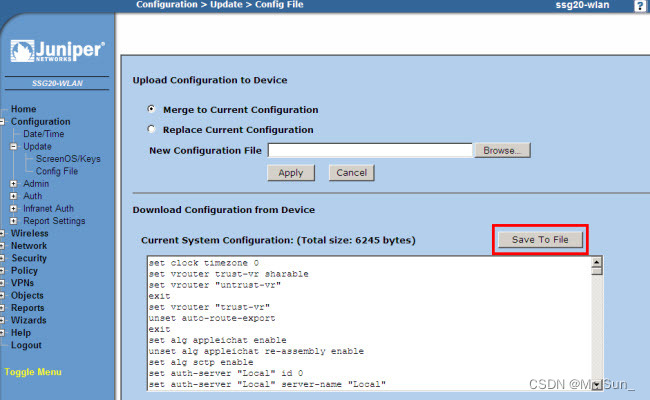Viewport: 650px width, 400px height.
Task: Open the Security menu
Action: pyautogui.click(x=29, y=258)
